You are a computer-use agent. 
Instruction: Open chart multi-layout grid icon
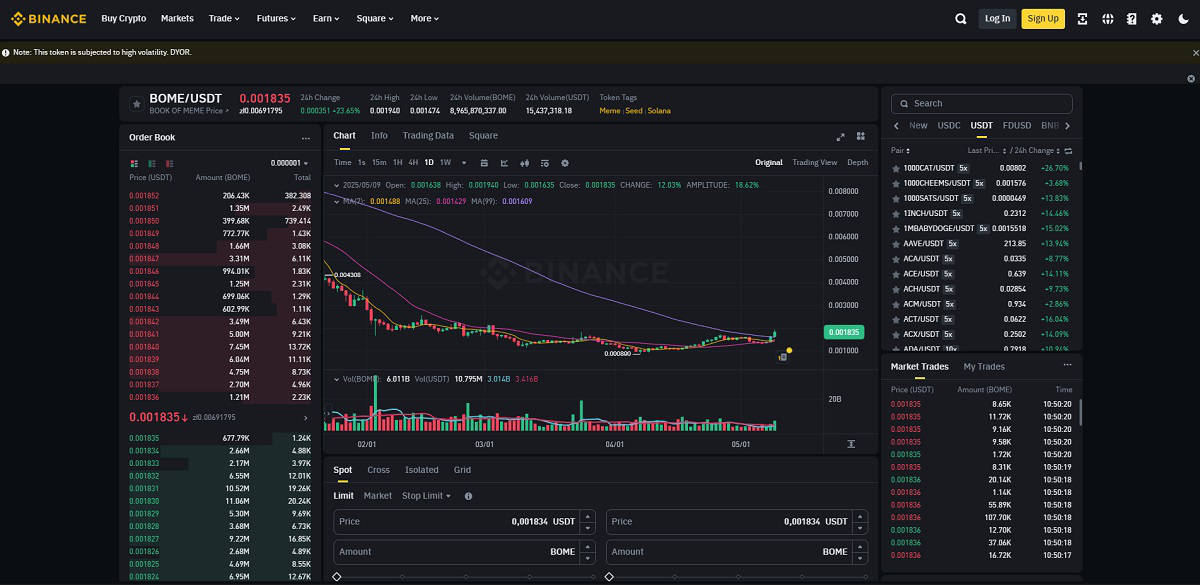tap(861, 136)
